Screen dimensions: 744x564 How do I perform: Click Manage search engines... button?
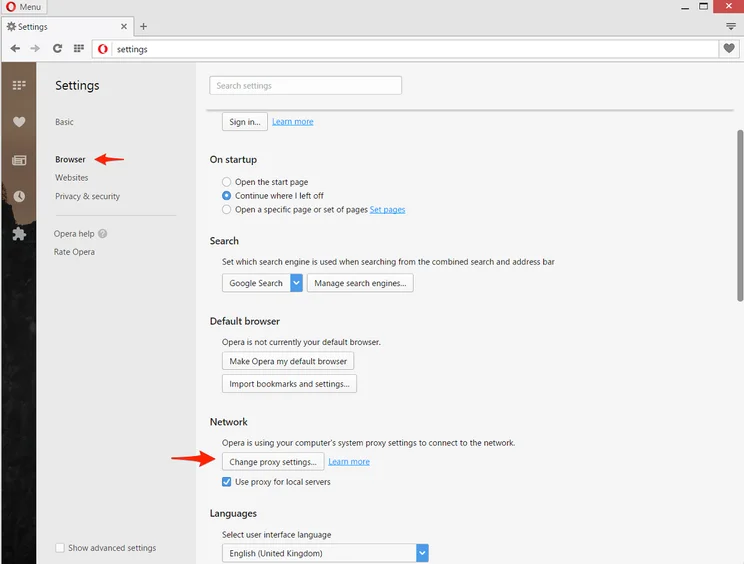click(360, 283)
